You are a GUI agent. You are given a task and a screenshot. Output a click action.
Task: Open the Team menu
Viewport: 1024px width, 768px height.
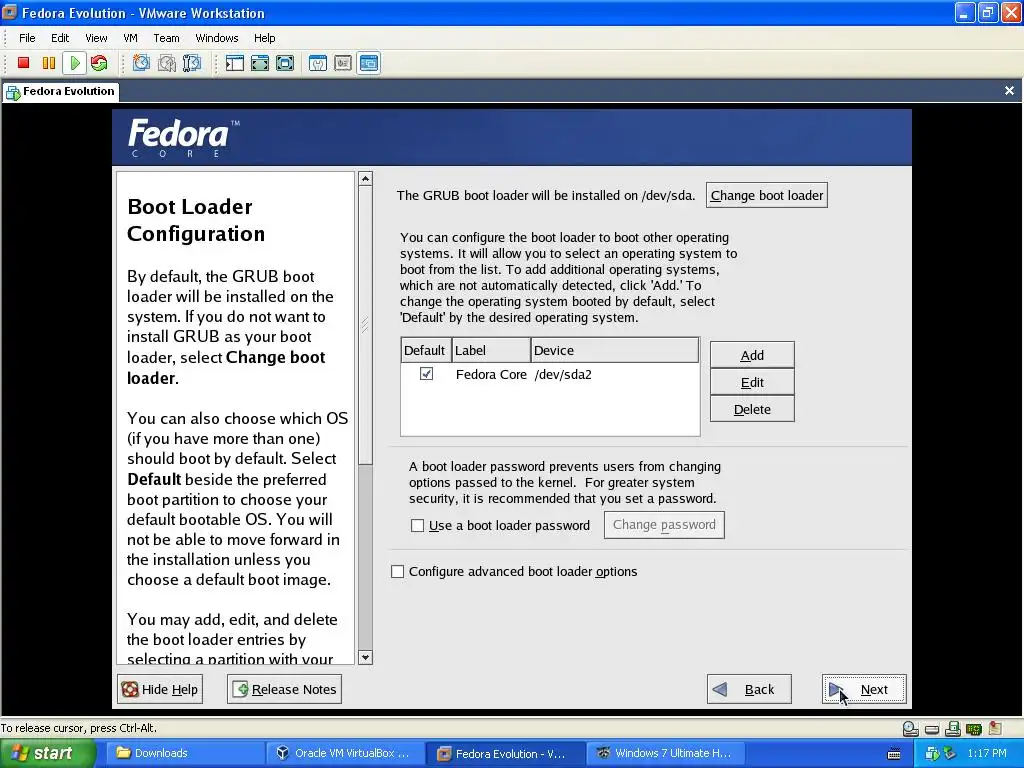click(166, 38)
